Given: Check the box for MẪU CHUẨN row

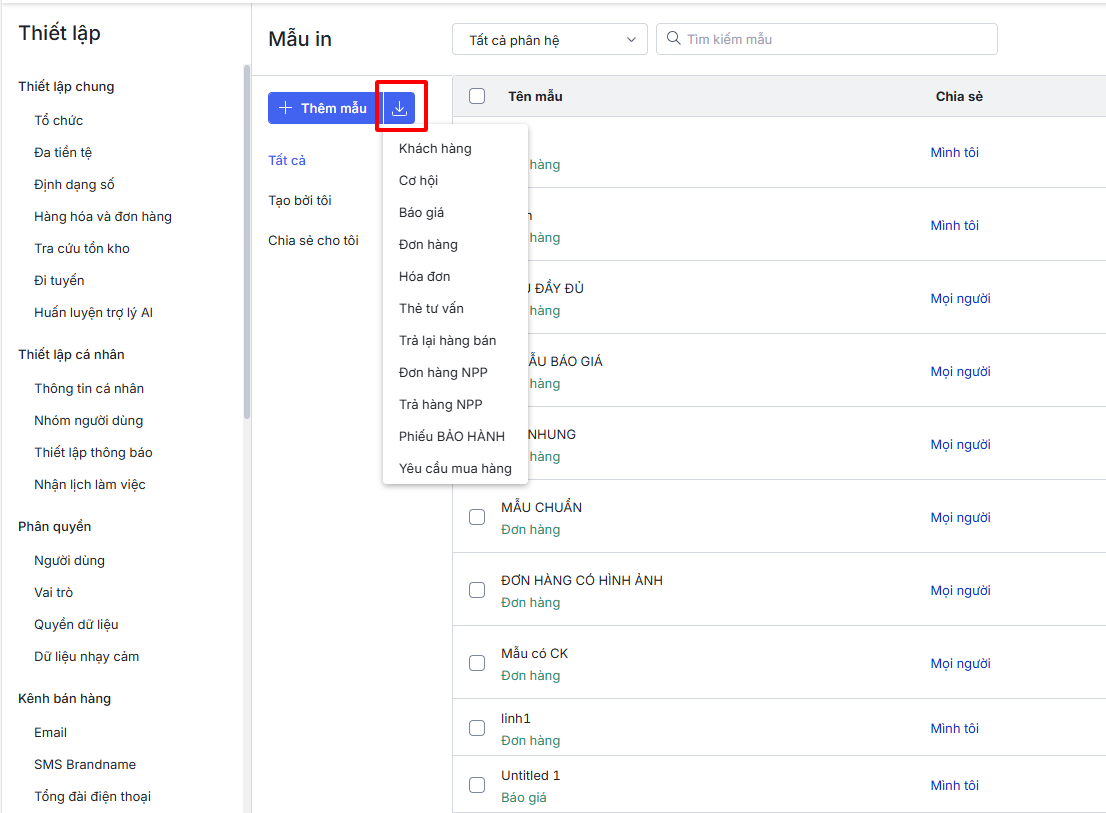Looking at the screenshot, I should 477,517.
